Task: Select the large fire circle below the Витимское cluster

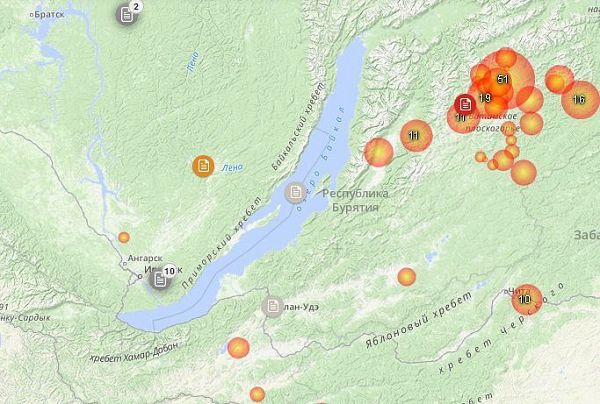Action: click(523, 172)
